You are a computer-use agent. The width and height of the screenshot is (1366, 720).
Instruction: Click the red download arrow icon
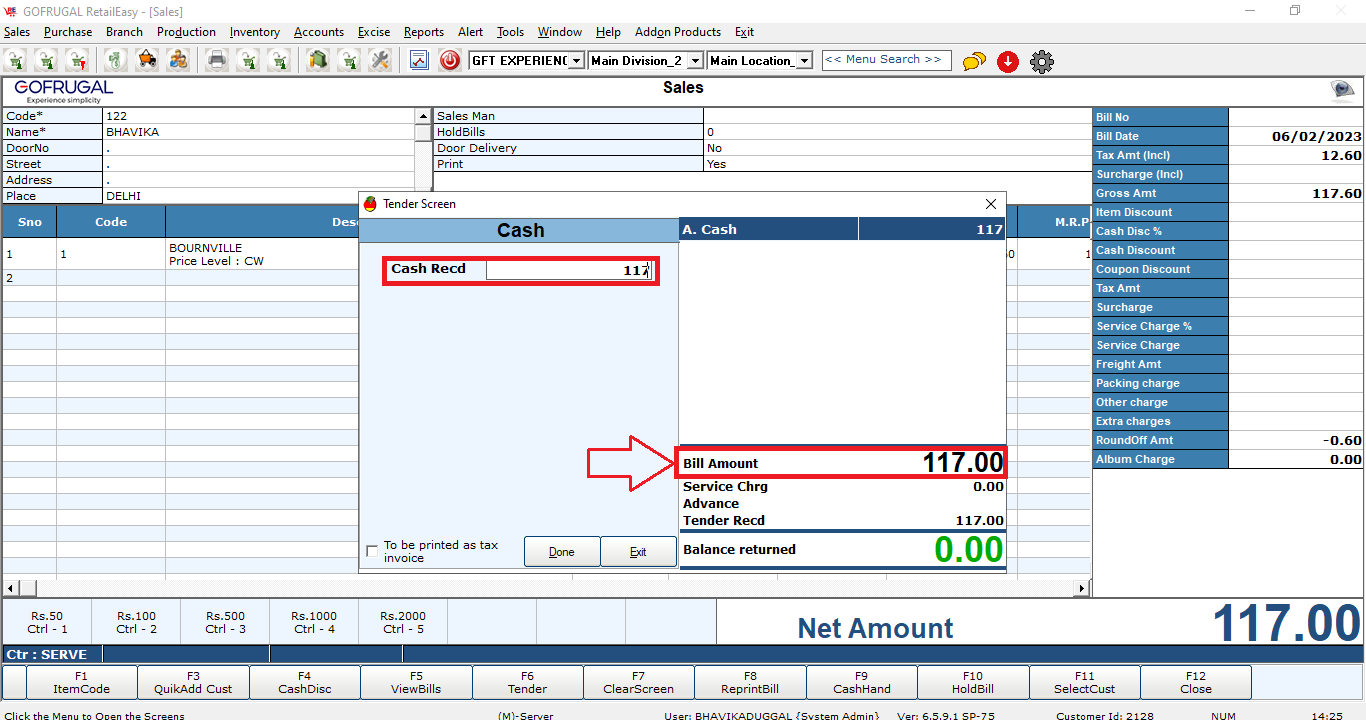coord(1008,62)
